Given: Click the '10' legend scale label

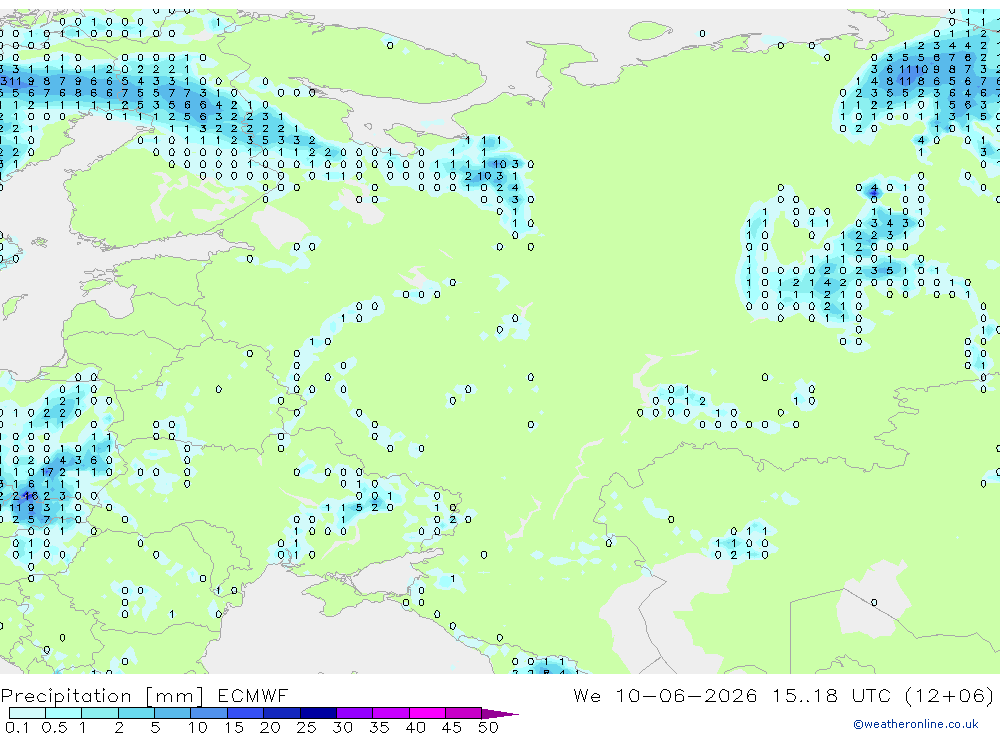Looking at the screenshot, I should click(x=197, y=727).
